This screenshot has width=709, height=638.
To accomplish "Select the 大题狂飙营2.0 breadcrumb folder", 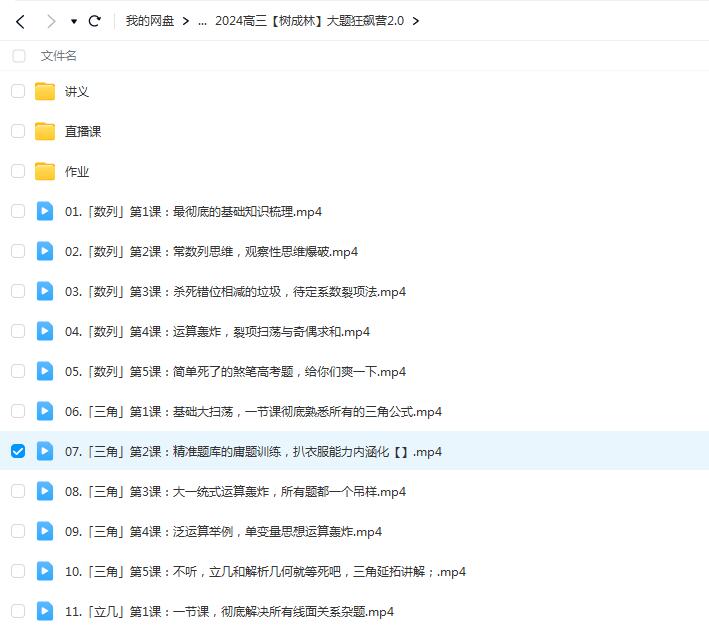I will [309, 21].
